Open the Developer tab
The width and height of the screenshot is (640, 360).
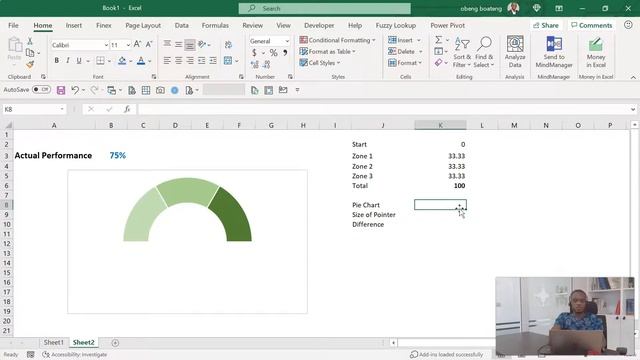coord(319,25)
